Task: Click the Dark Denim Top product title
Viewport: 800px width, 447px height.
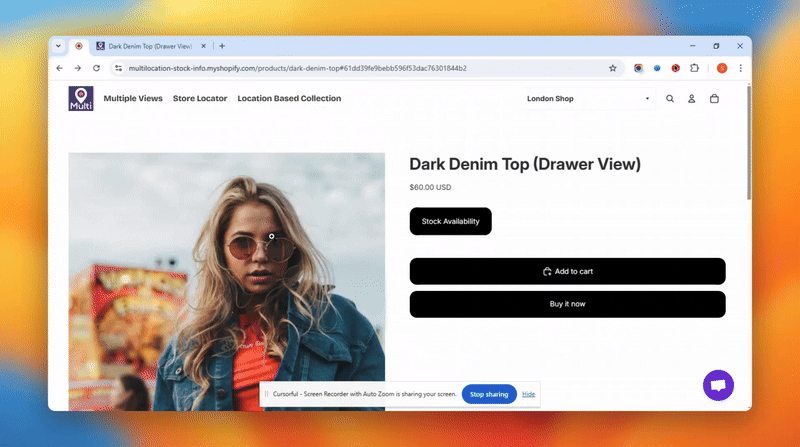Action: pos(525,164)
